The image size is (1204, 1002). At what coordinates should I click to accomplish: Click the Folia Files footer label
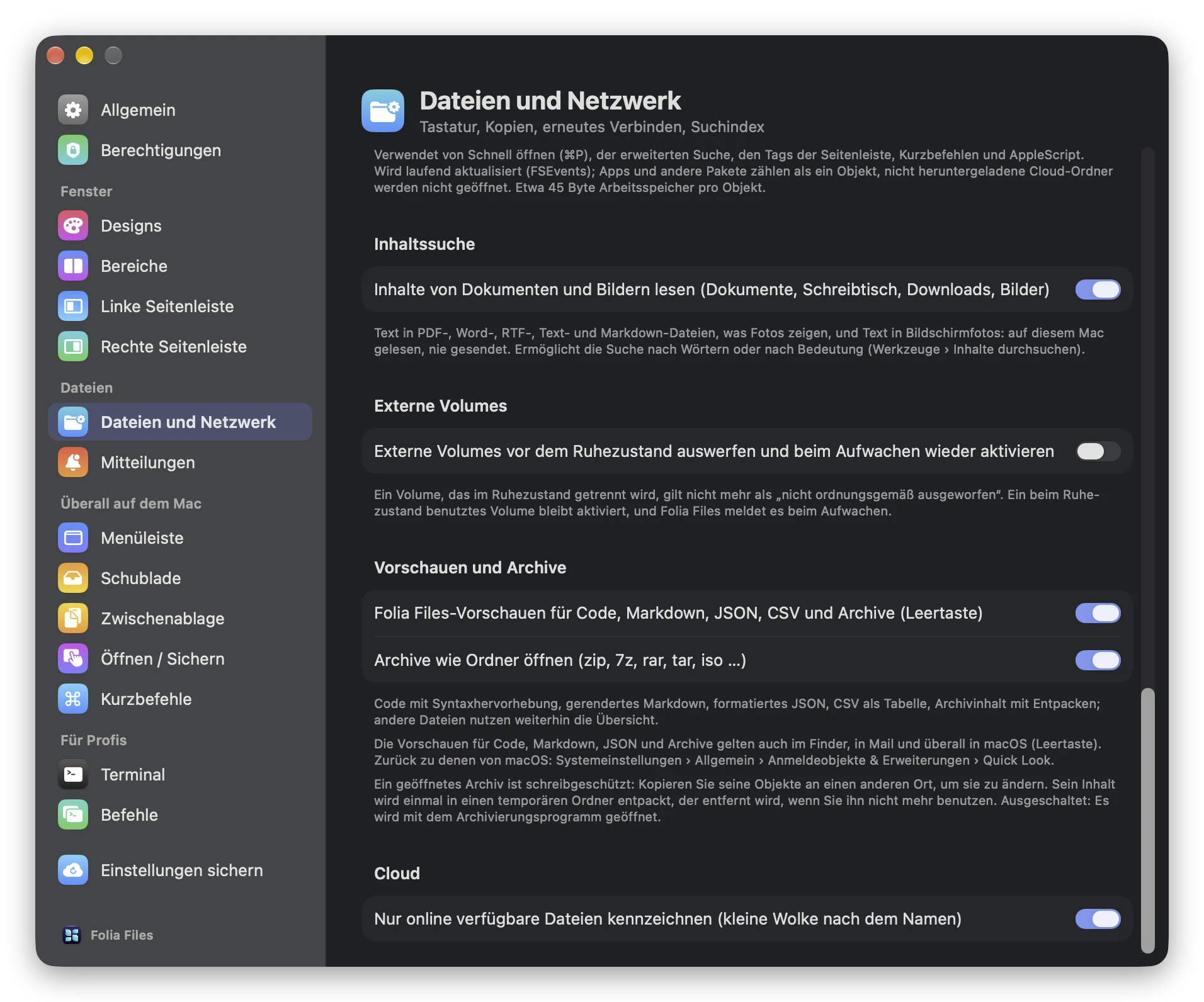point(122,935)
